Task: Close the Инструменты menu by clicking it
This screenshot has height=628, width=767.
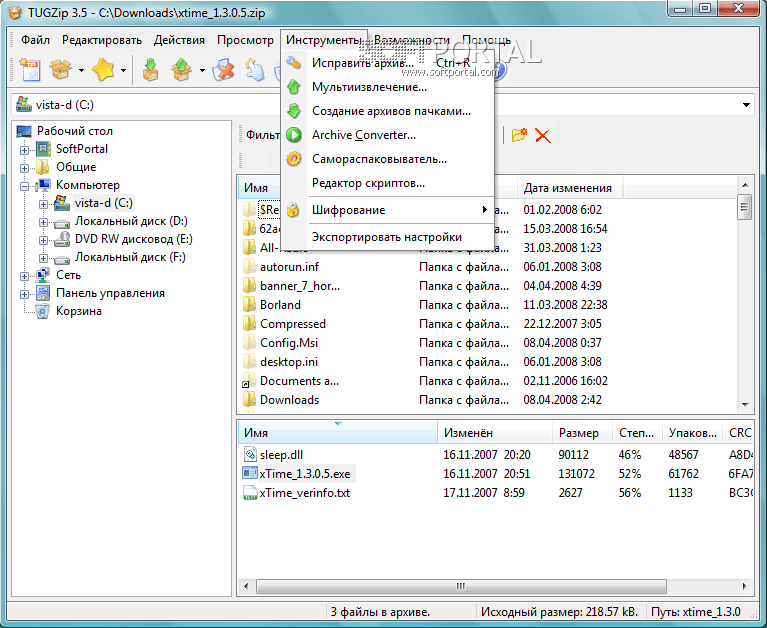Action: tap(324, 40)
